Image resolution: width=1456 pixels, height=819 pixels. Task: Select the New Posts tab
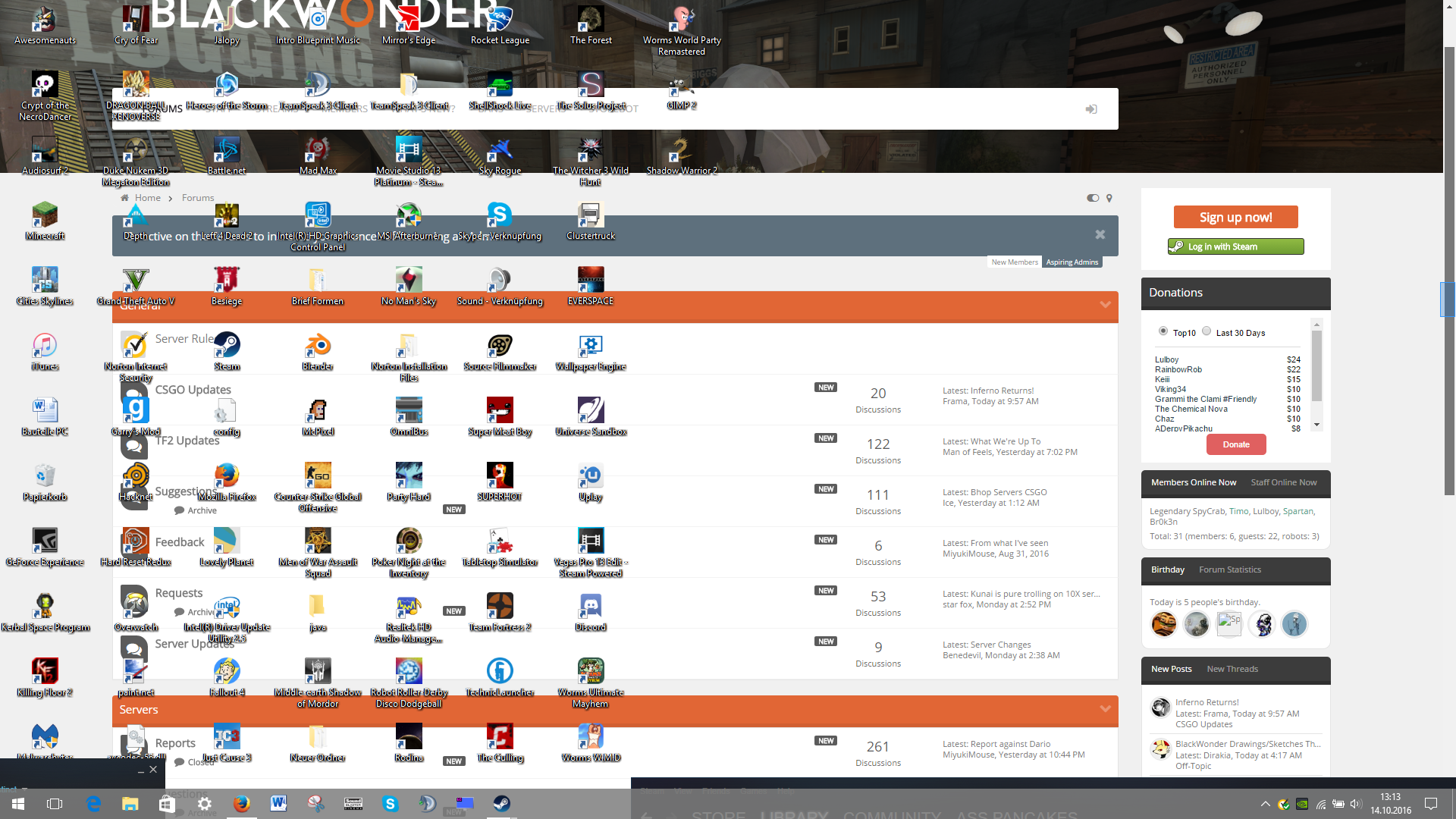point(1172,669)
